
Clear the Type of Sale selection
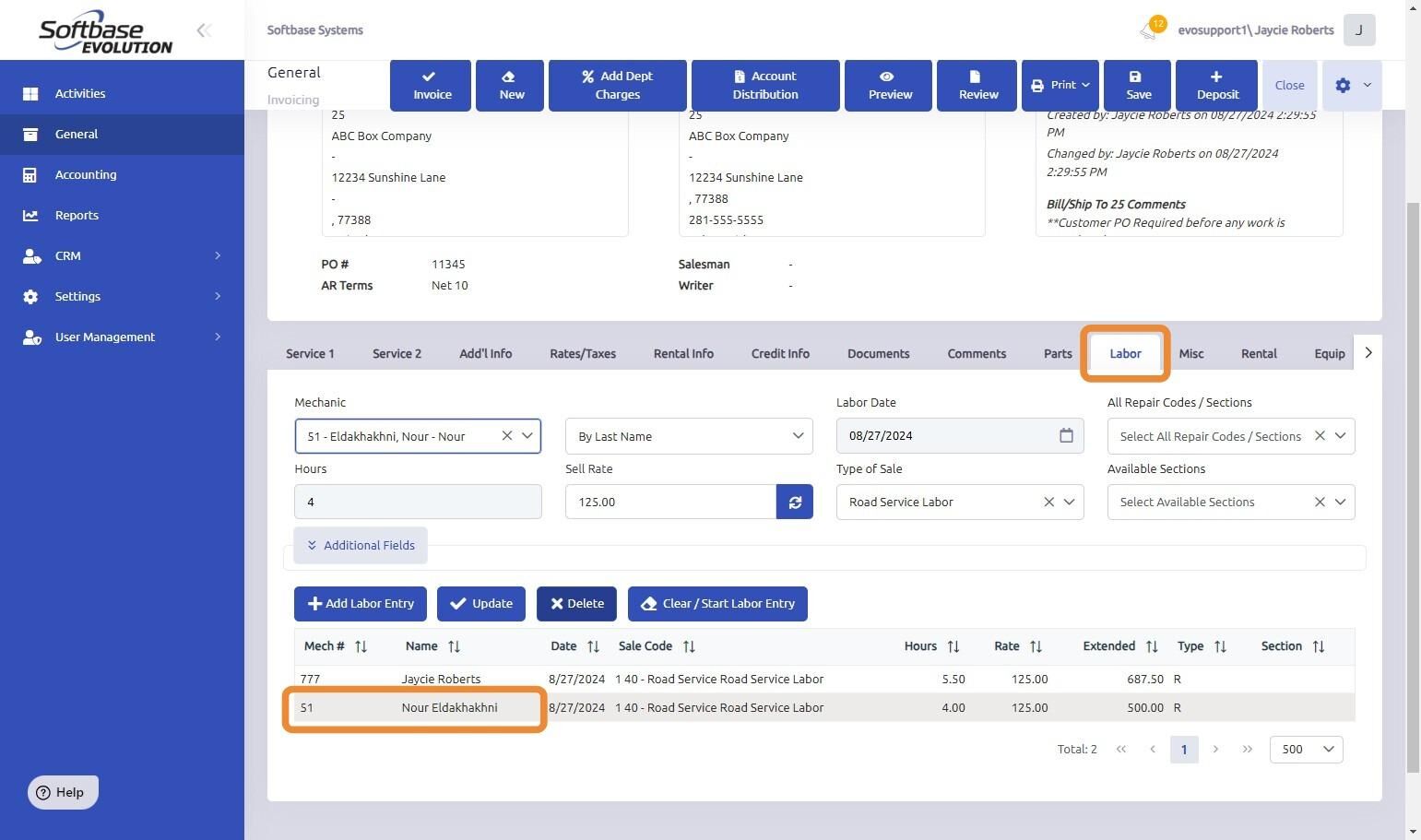tap(1048, 502)
